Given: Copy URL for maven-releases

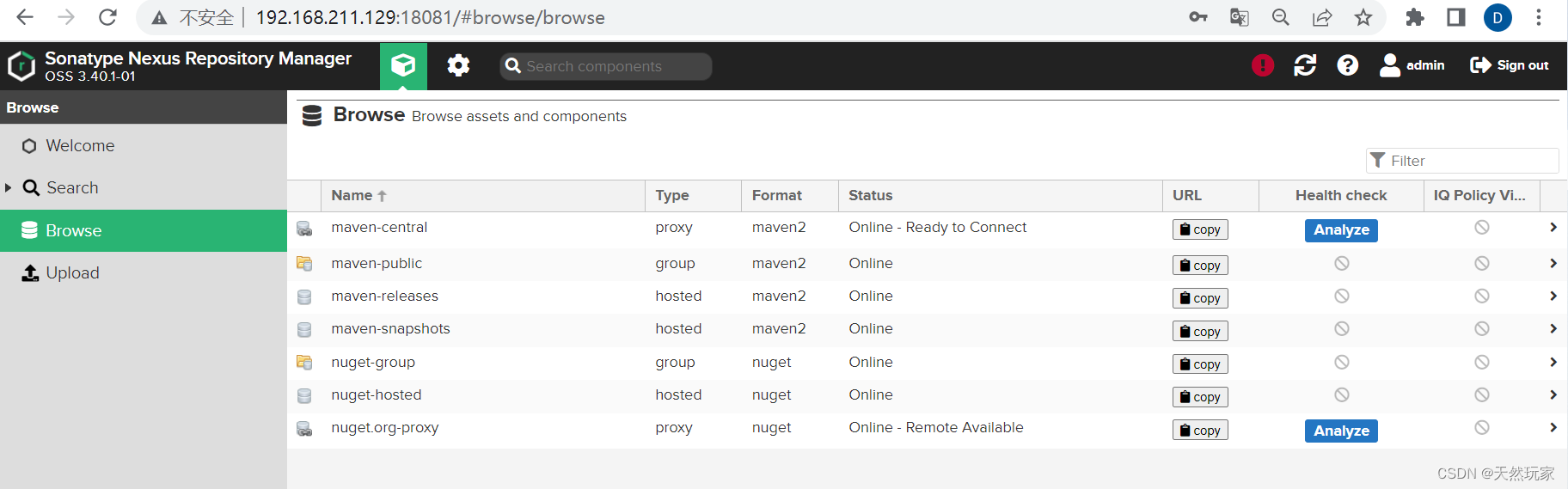Looking at the screenshot, I should [1200, 298].
